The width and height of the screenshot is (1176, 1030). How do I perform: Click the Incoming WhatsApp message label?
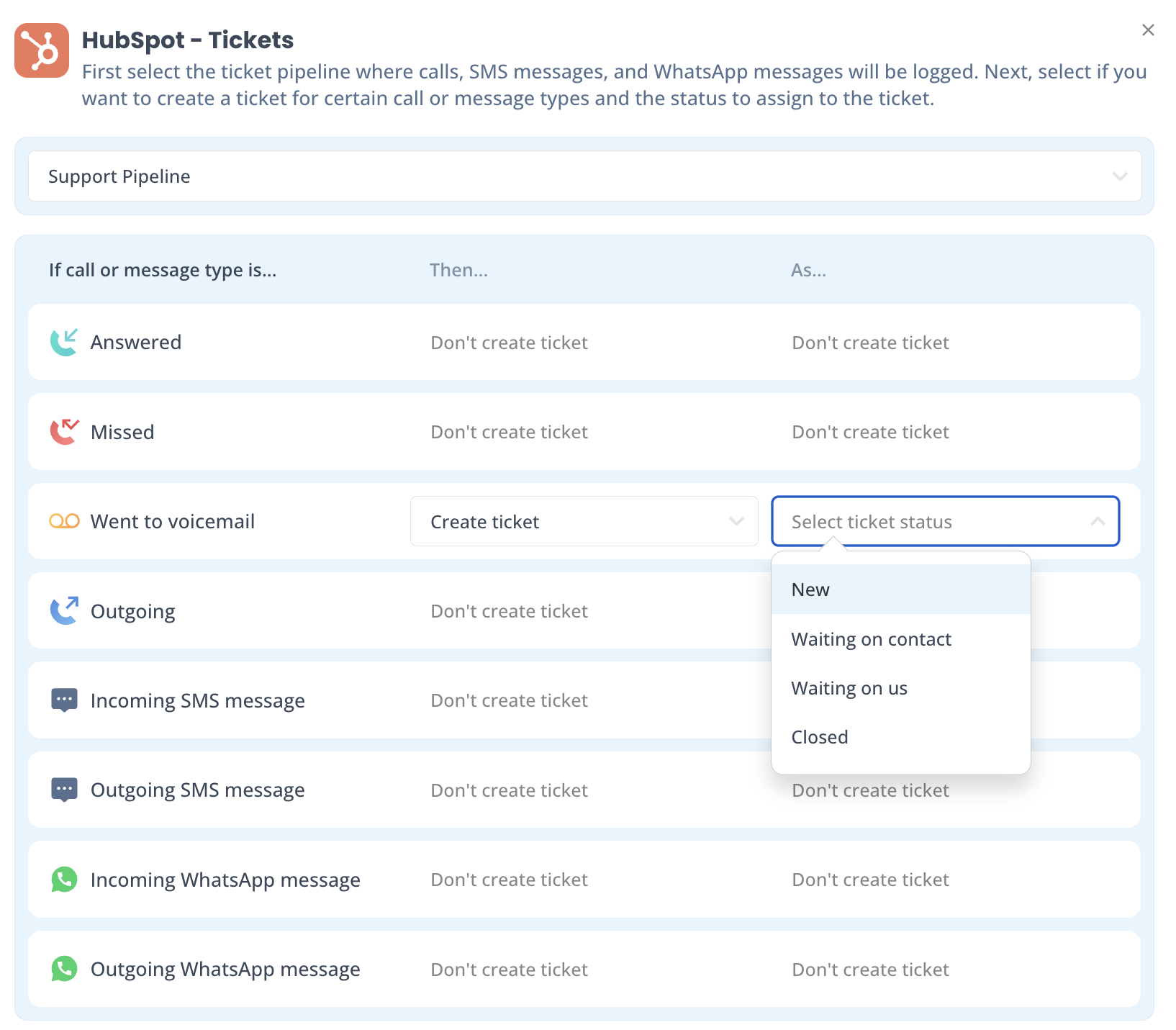click(225, 880)
